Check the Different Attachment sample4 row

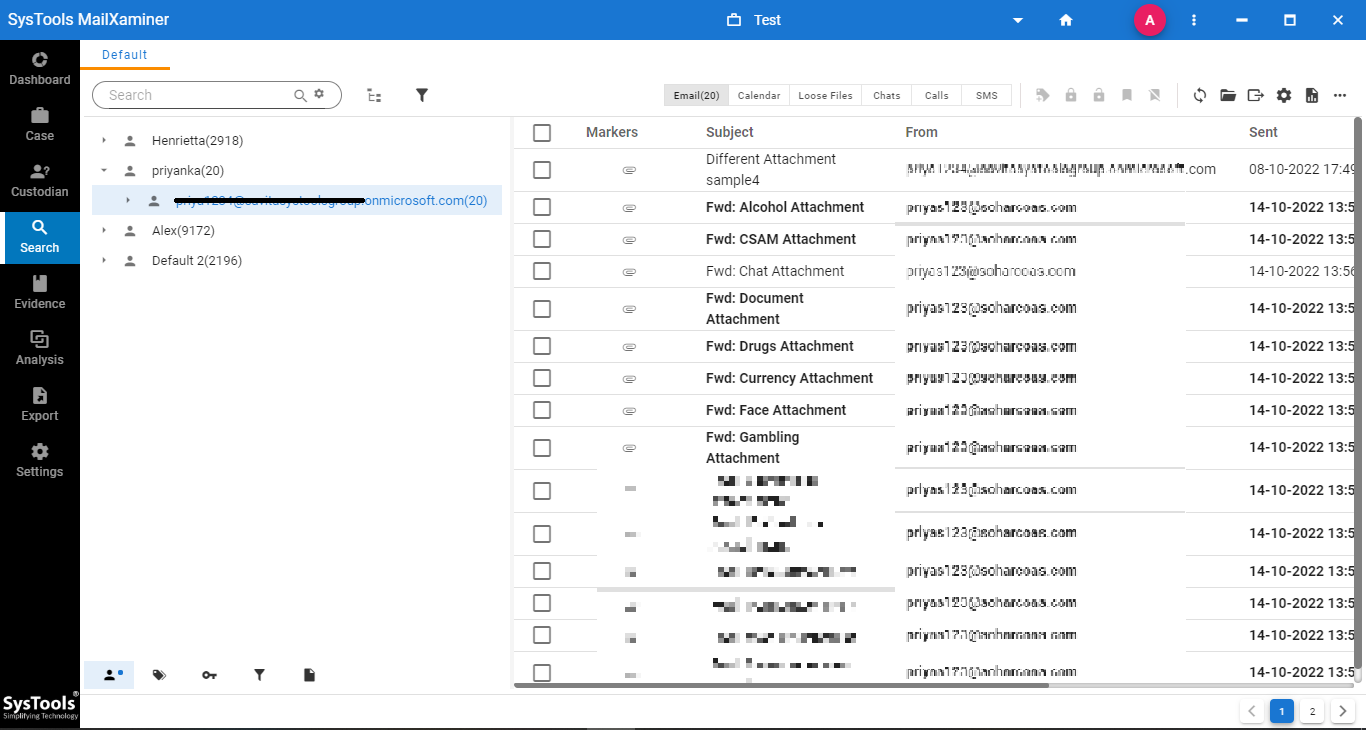542,170
